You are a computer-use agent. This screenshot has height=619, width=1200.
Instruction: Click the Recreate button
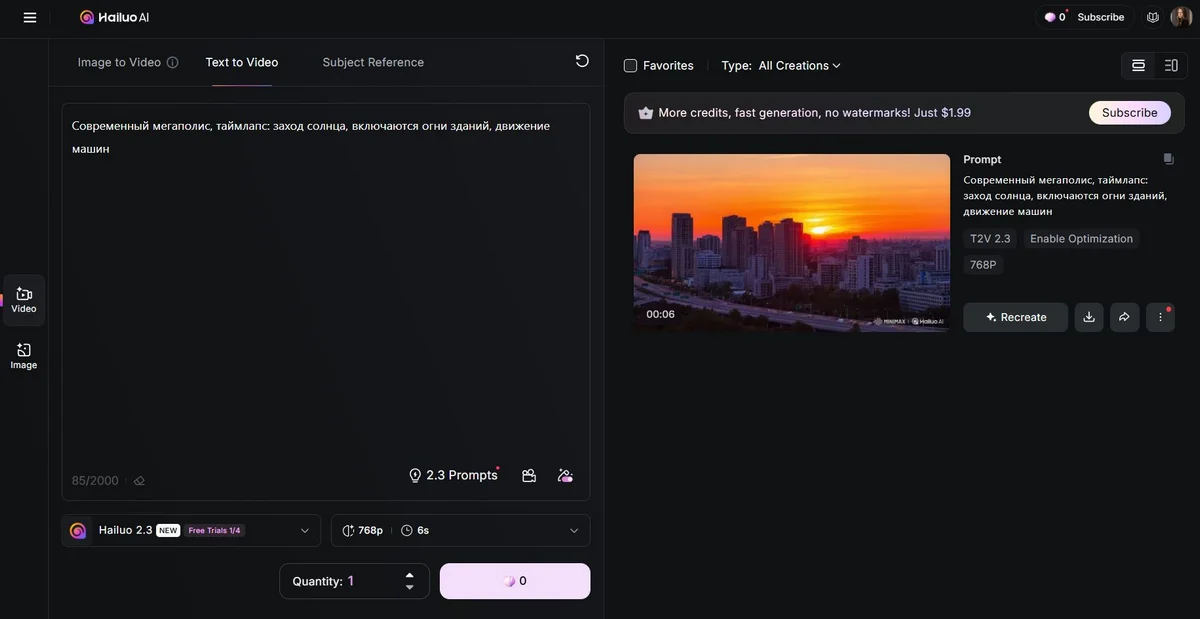pyautogui.click(x=1015, y=317)
